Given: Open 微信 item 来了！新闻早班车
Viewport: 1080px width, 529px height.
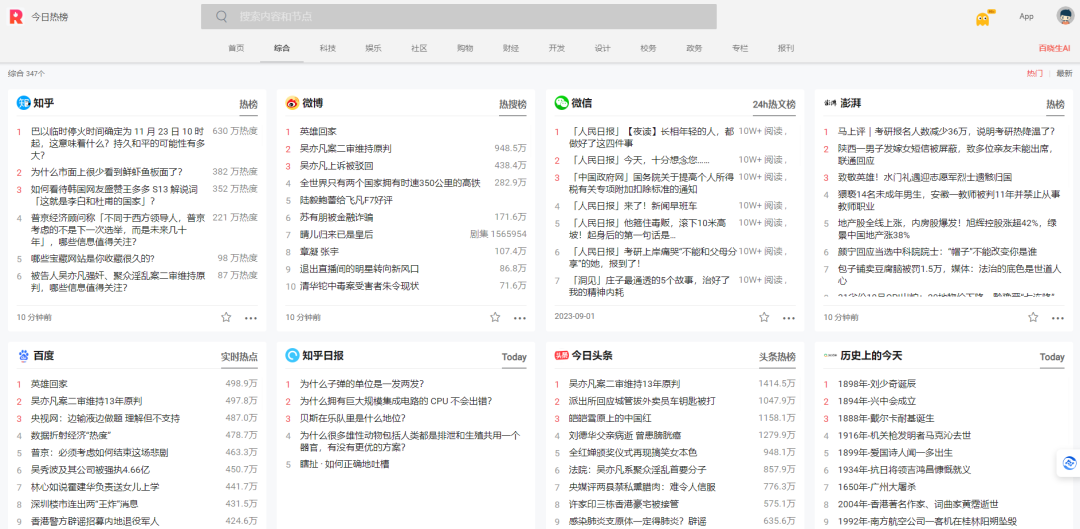Looking at the screenshot, I should 633,206.
